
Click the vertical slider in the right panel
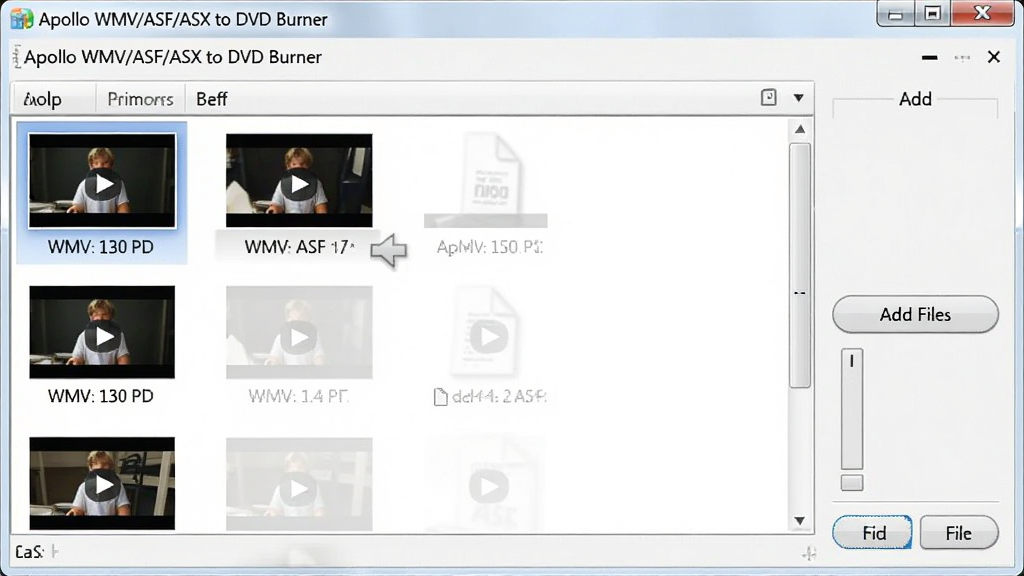coord(852,409)
